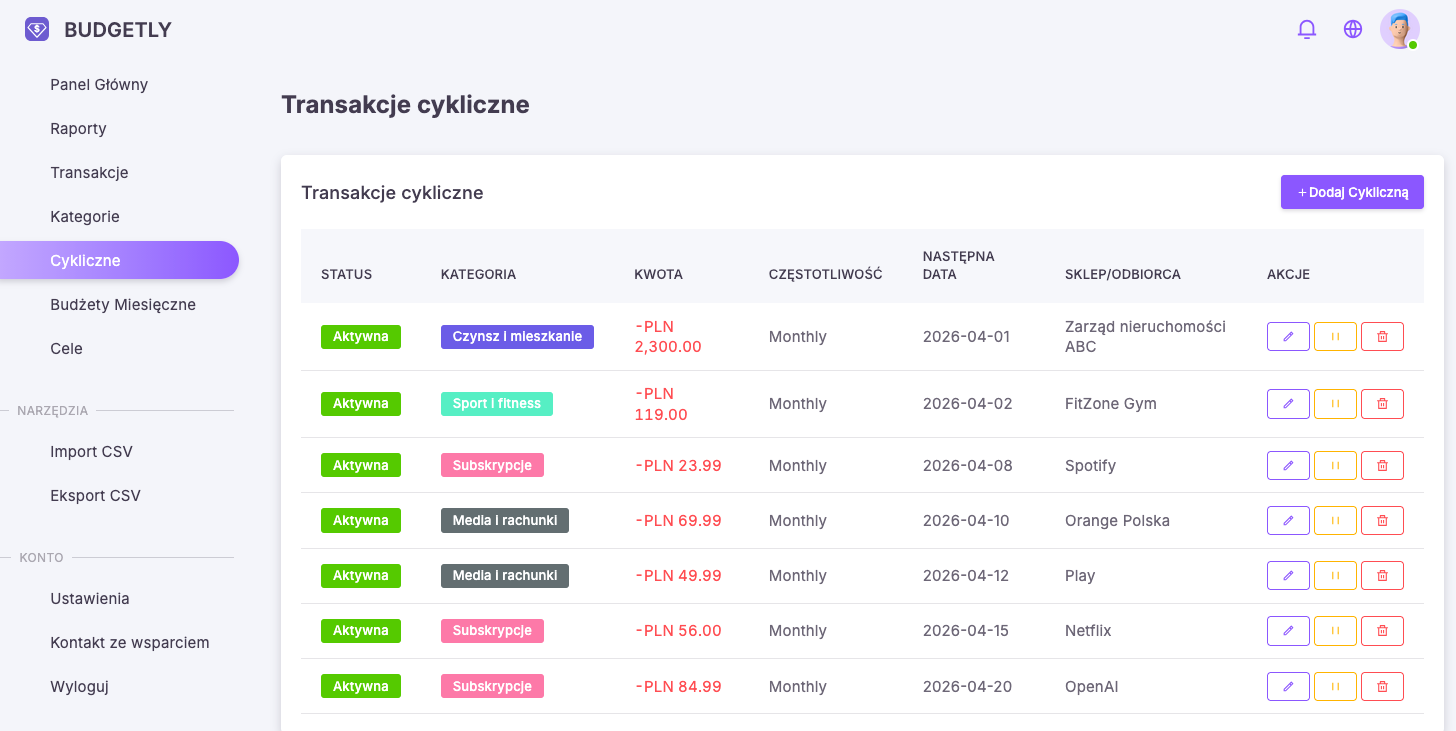Pause the Orange Polska transaction

click(1335, 521)
